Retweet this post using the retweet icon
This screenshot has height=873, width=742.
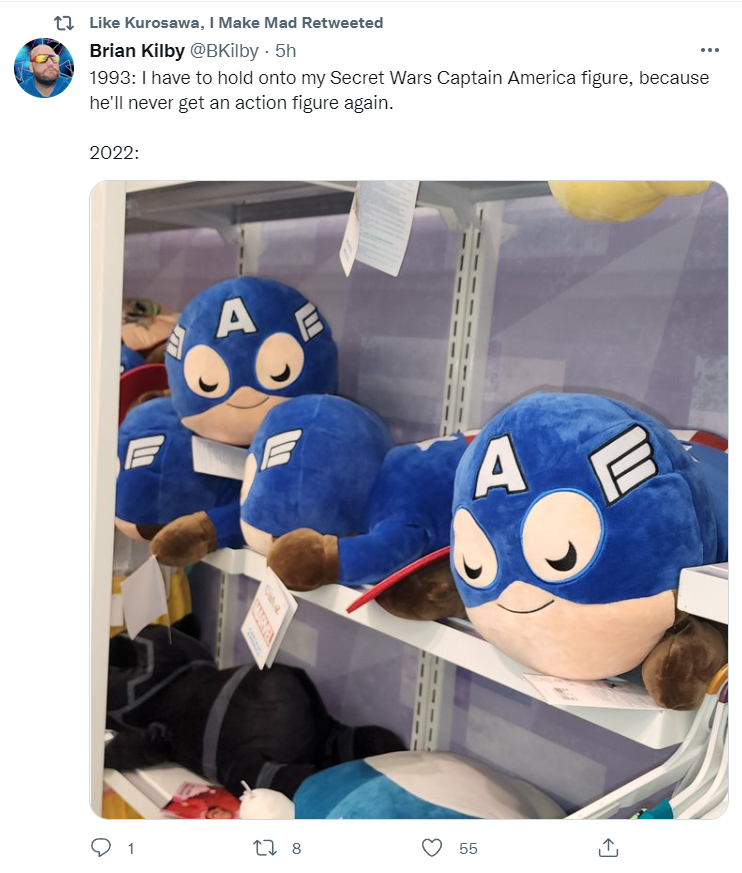[x=264, y=848]
